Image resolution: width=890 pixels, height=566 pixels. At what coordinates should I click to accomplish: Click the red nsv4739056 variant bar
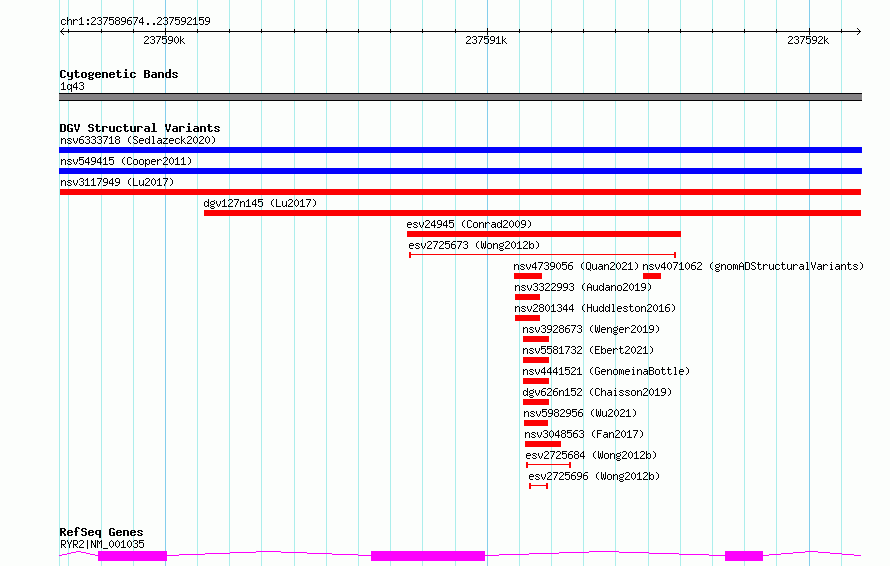pos(528,276)
